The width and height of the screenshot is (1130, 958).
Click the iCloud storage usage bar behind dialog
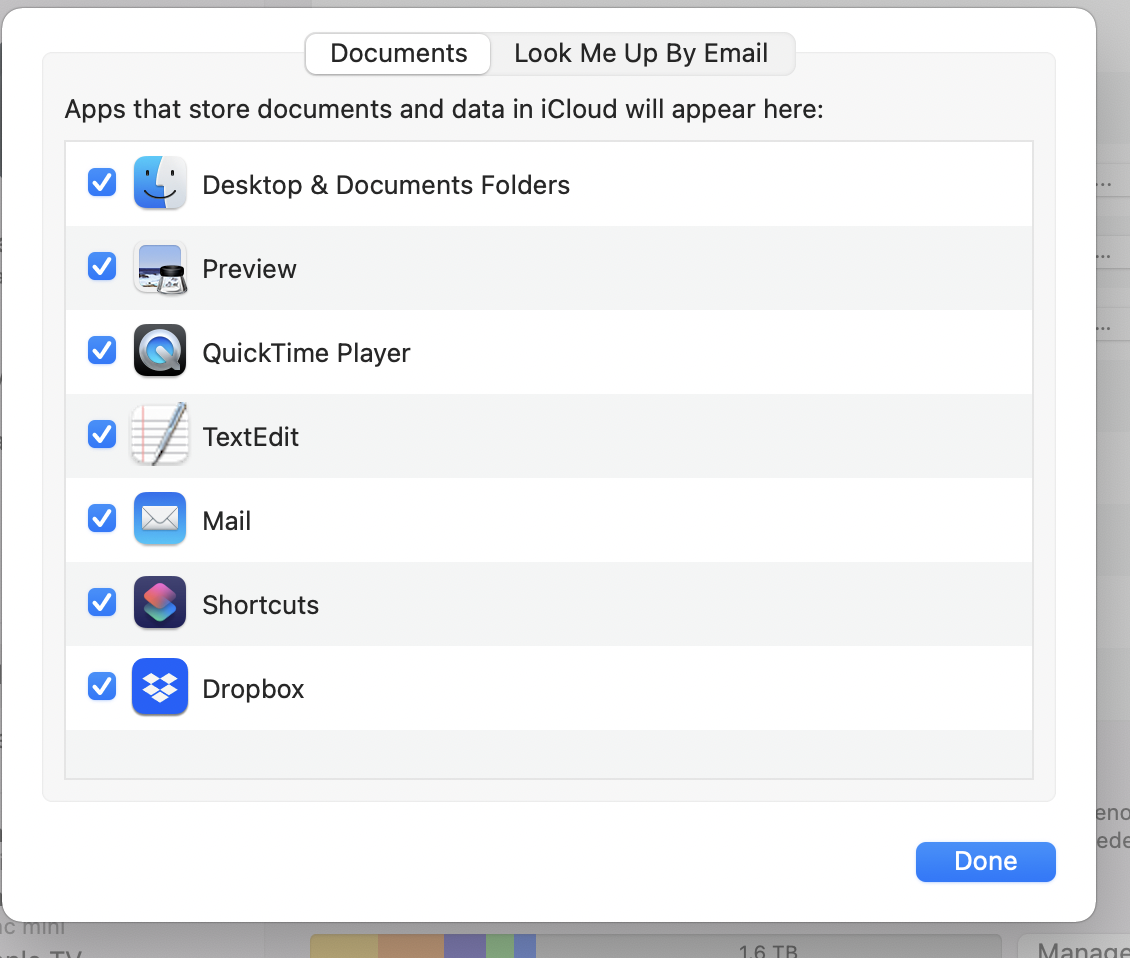pos(655,946)
